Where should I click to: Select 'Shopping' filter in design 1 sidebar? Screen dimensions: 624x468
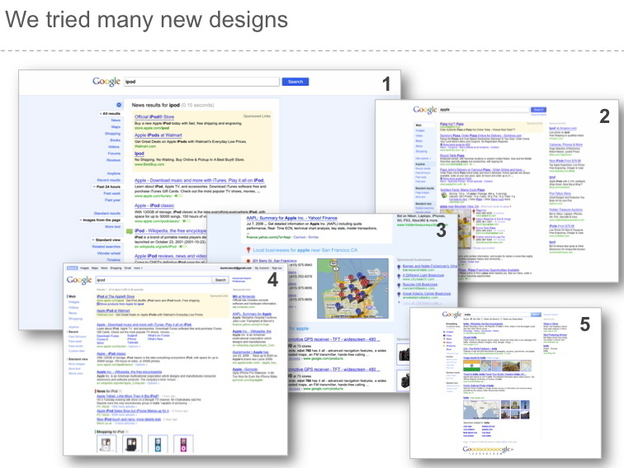click(x=113, y=134)
